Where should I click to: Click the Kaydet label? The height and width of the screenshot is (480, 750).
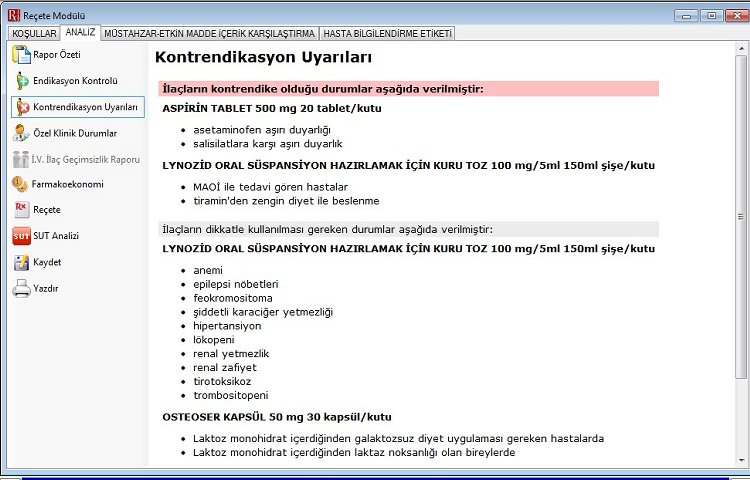pyautogui.click(x=47, y=262)
